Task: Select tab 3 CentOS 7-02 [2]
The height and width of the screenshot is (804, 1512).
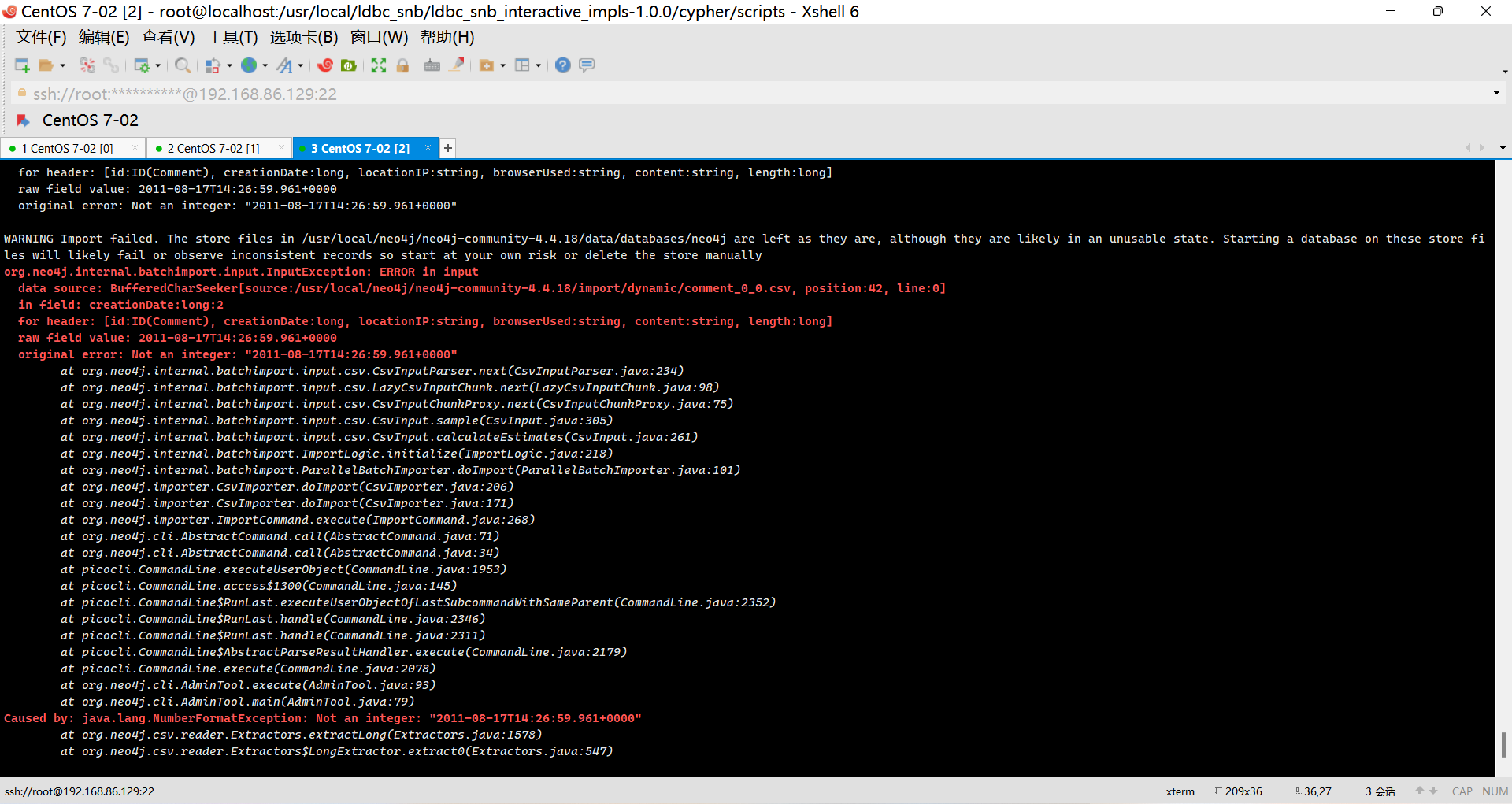Action: (360, 148)
